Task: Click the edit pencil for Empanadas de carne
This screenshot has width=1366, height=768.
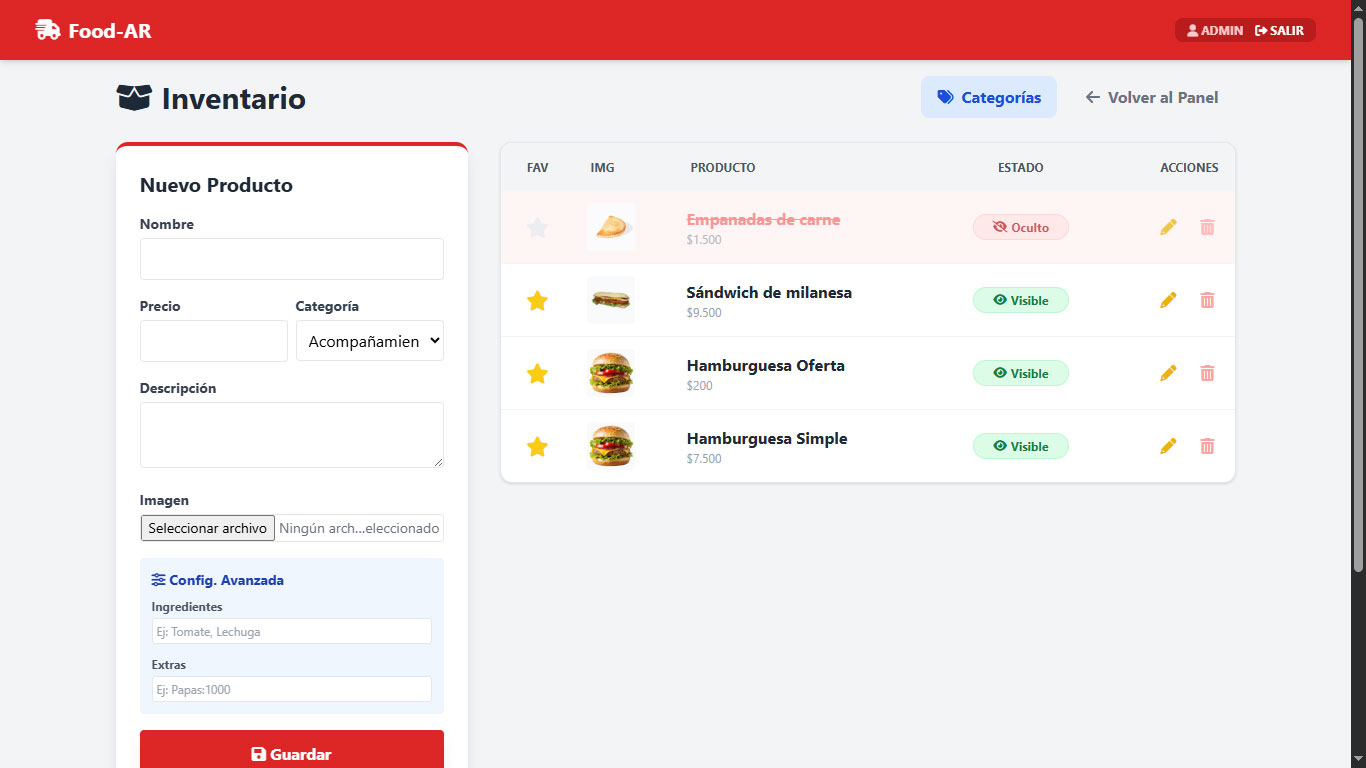Action: tap(1168, 227)
